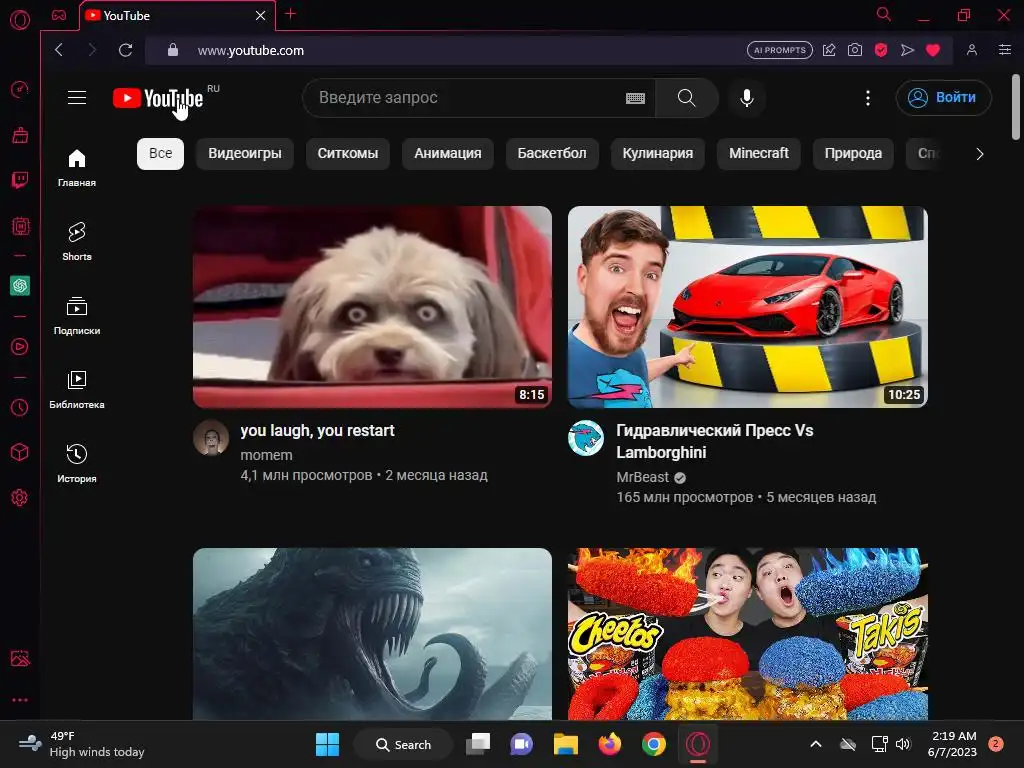Open 'you laugh, you restart' video title
Image resolution: width=1024 pixels, height=768 pixels.
(317, 431)
